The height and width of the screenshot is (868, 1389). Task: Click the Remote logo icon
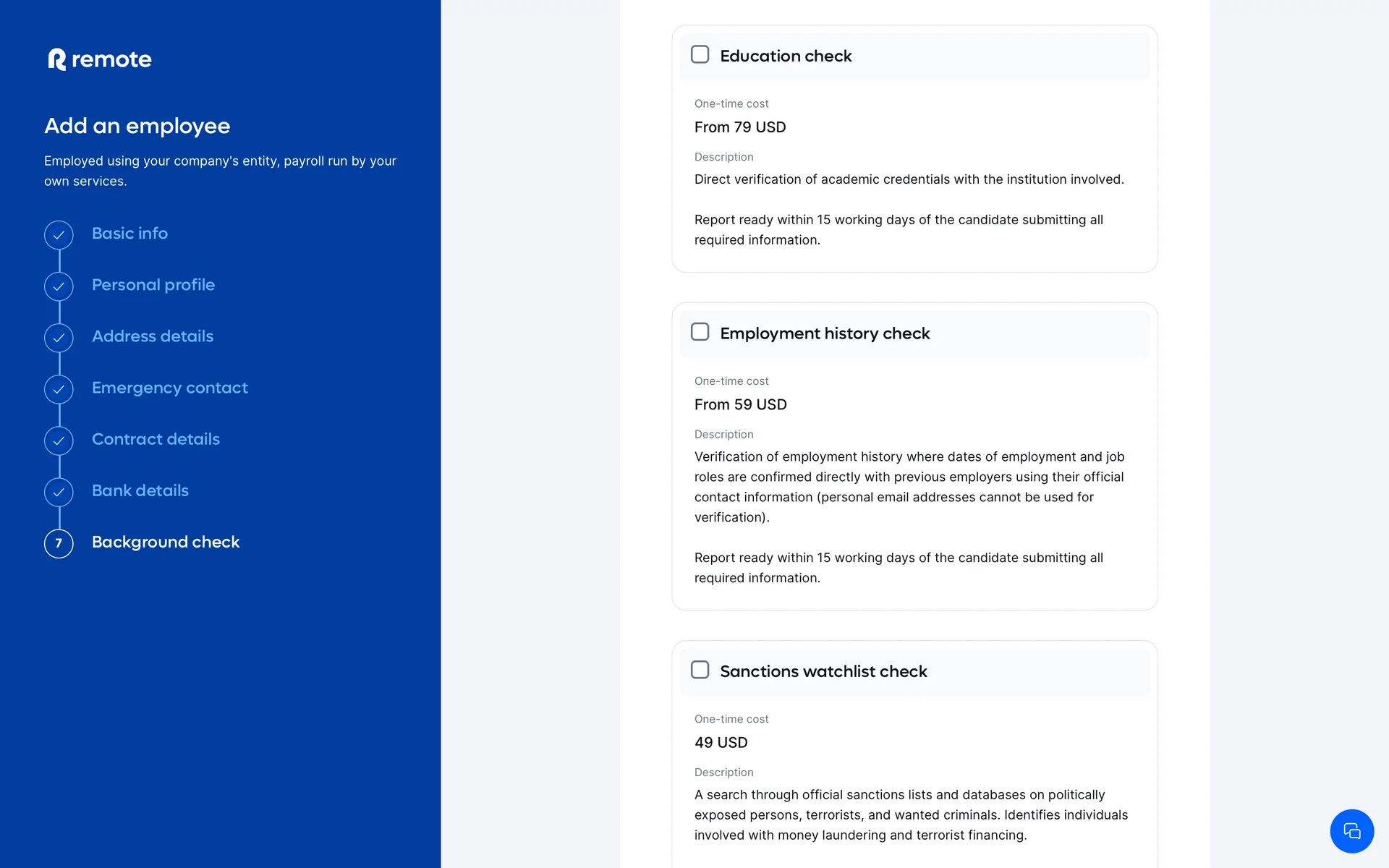[x=57, y=59]
